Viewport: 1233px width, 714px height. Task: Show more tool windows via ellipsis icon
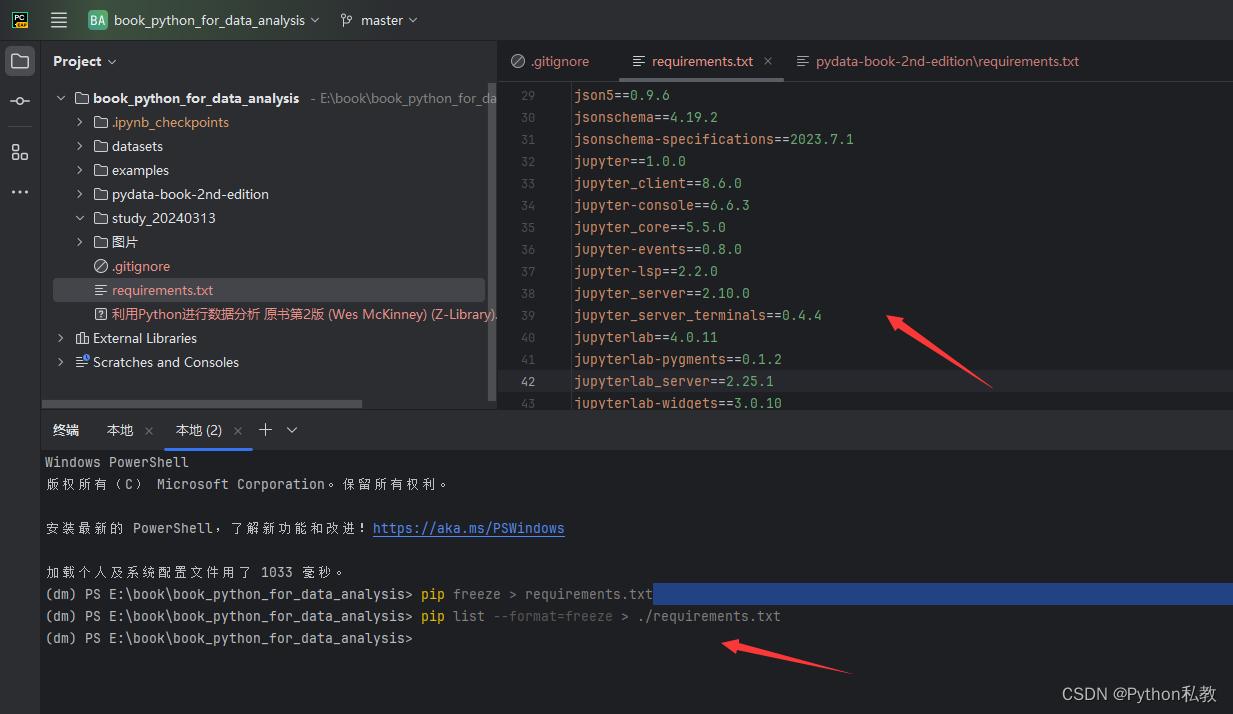pyautogui.click(x=19, y=191)
